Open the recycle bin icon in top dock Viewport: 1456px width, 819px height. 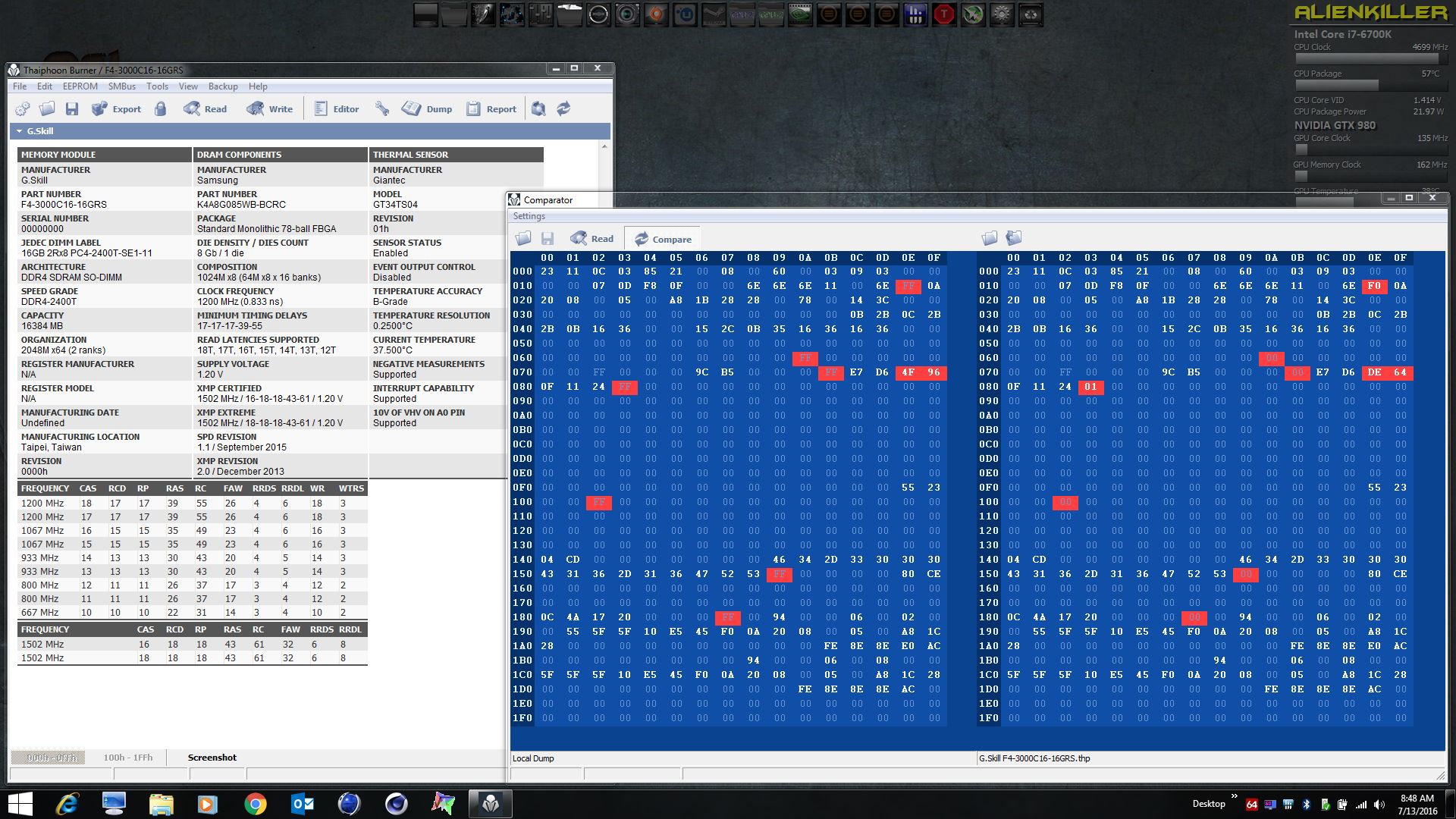click(x=1031, y=14)
